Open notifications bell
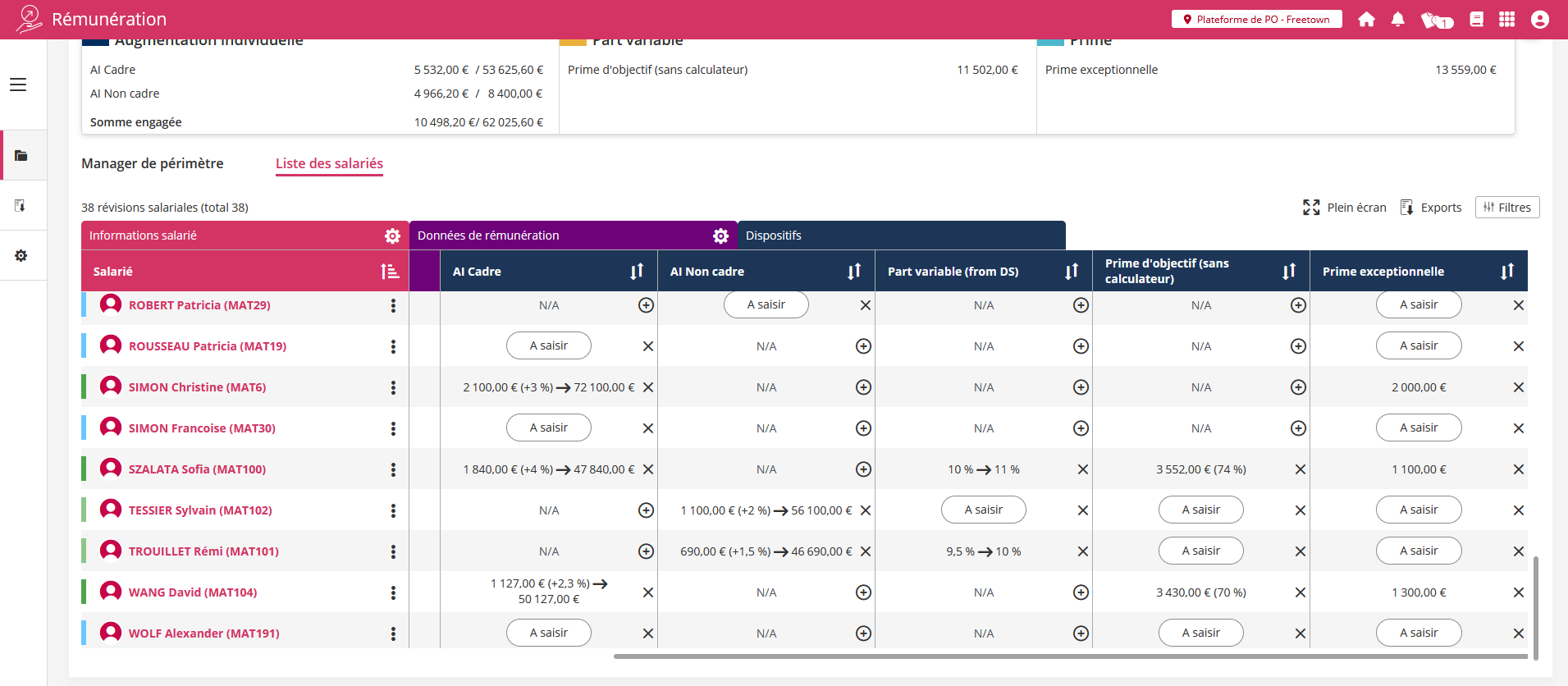Screen dimensions: 1568x686 click(x=1397, y=19)
